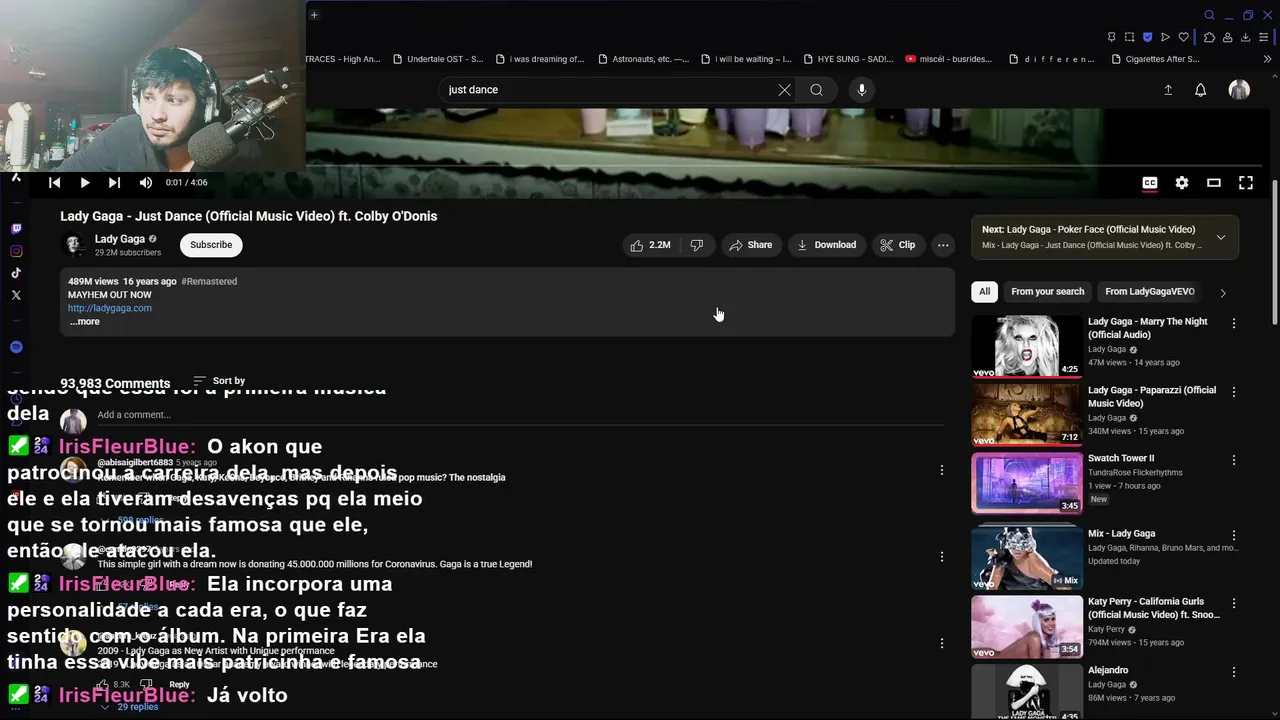
Task: Show hidden bookmarks with double chevron
Action: coord(1268,59)
